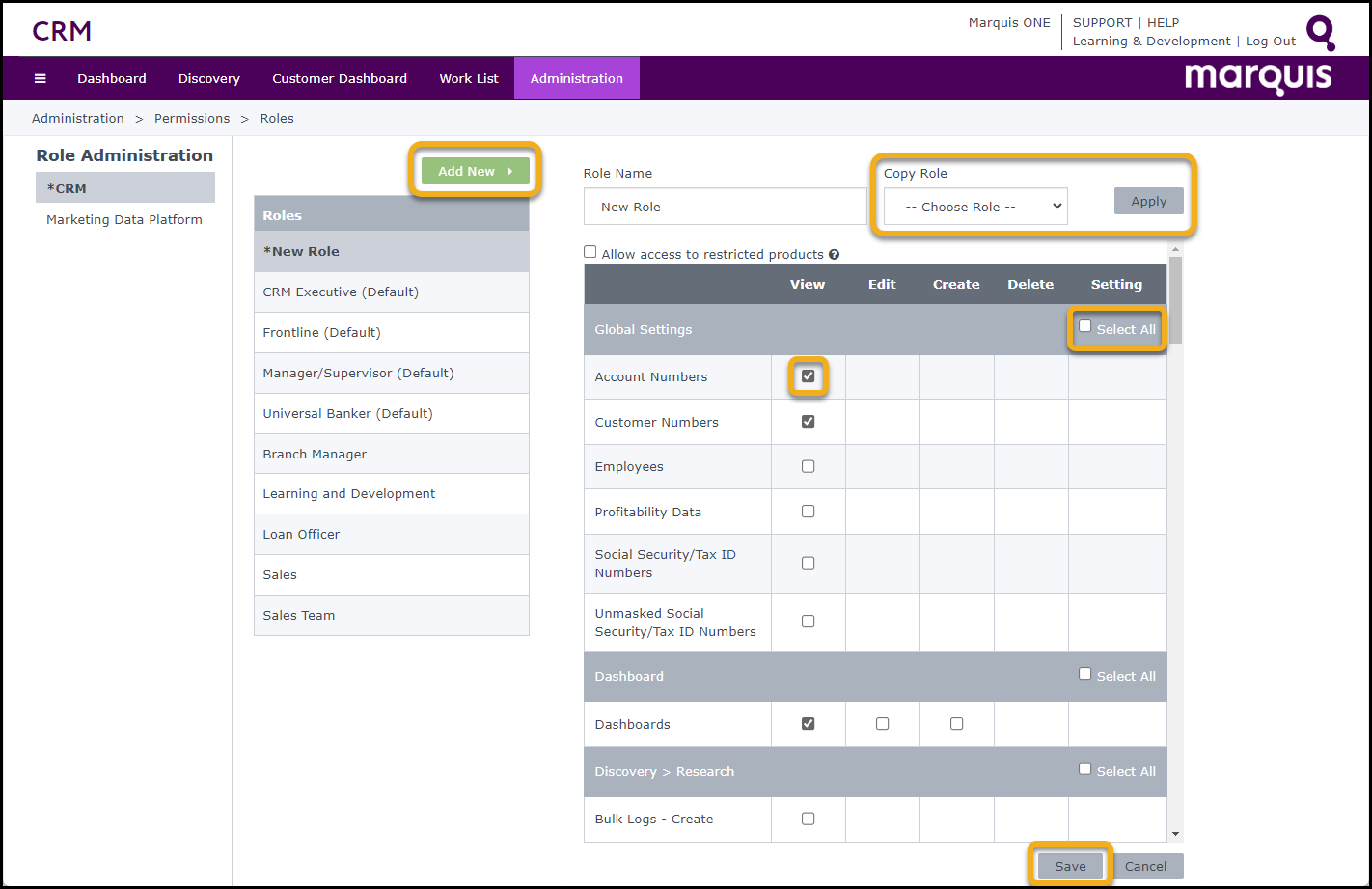Screen dimensions: 1372x889
Task: Check Select All for Global Settings
Action: tap(1085, 327)
